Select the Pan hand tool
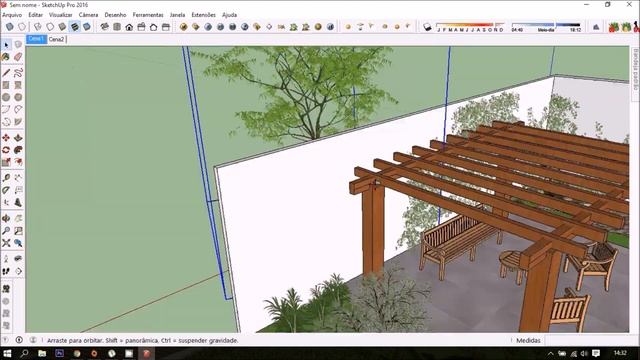Screen dimensions: 640x360 [x=18, y=218]
